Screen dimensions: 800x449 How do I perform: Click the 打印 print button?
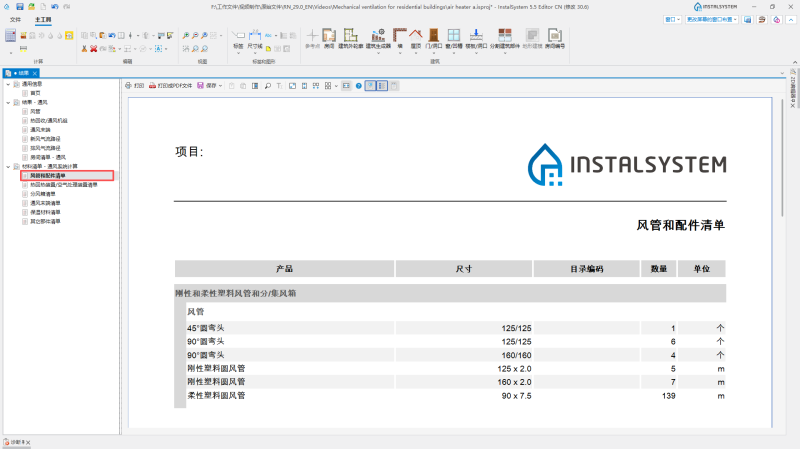coord(135,86)
